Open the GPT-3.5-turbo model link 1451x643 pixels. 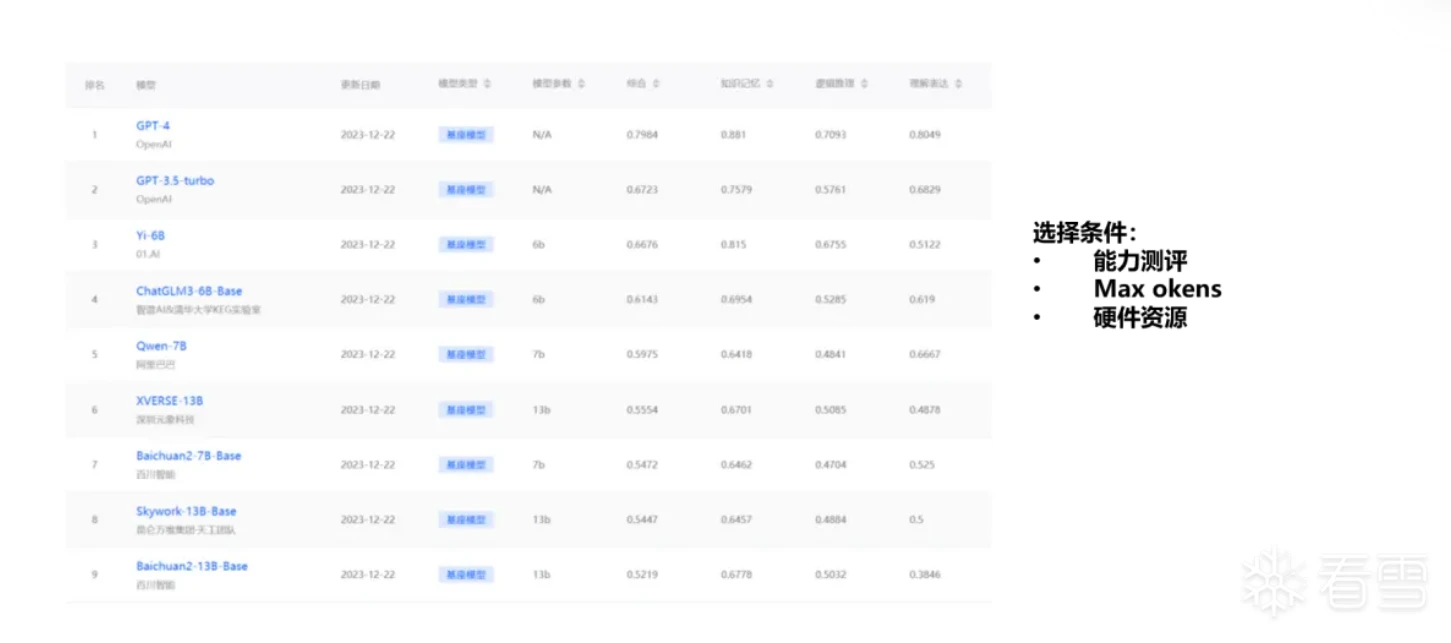pos(175,181)
